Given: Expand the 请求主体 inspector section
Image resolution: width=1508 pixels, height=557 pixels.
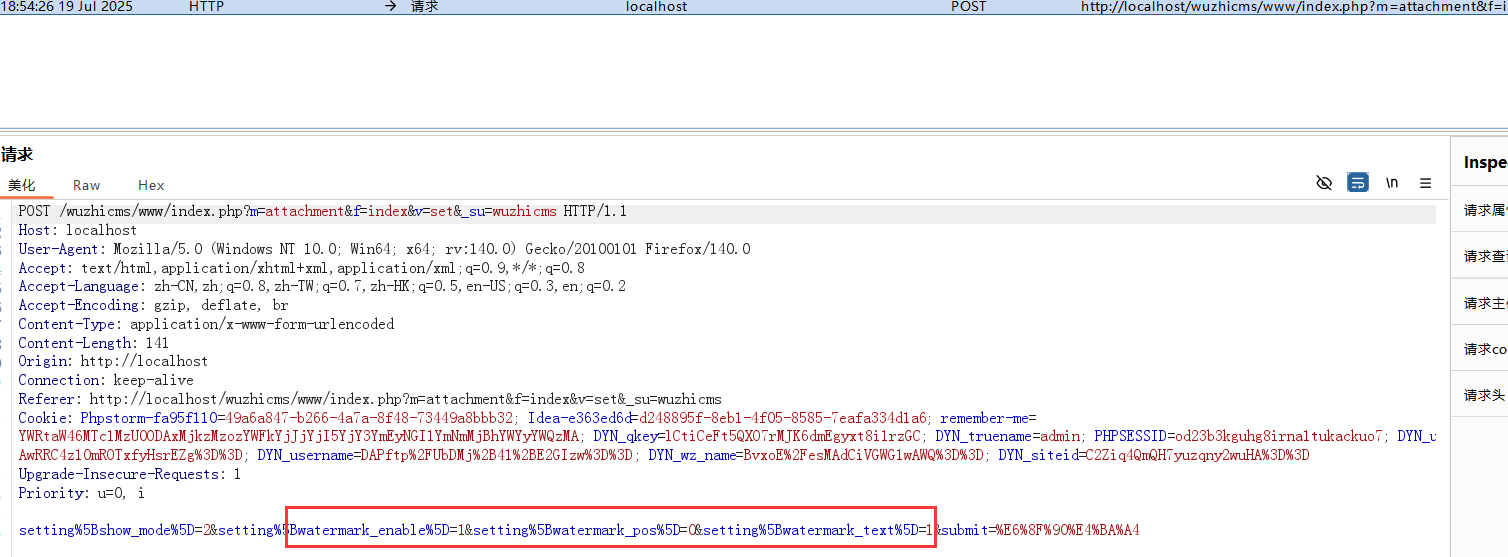Looking at the screenshot, I should [1484, 303].
